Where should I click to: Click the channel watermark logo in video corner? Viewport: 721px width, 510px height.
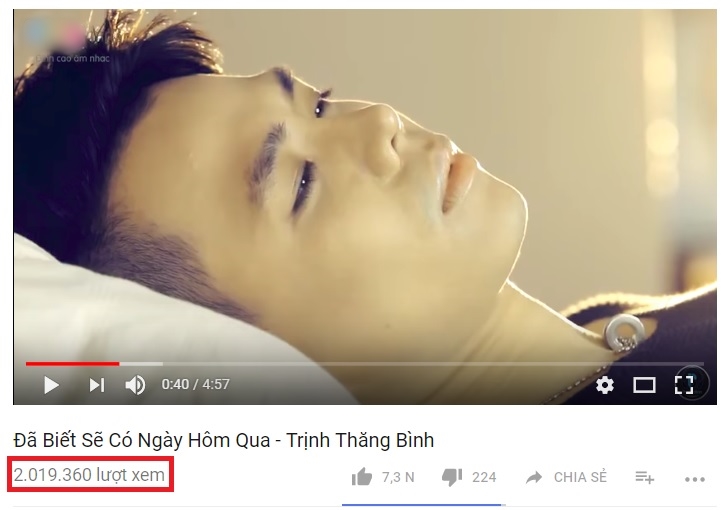(x=67, y=40)
